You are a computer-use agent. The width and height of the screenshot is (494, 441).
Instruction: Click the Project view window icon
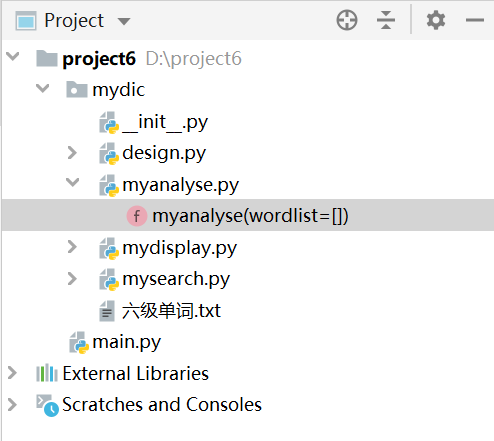pos(26,21)
